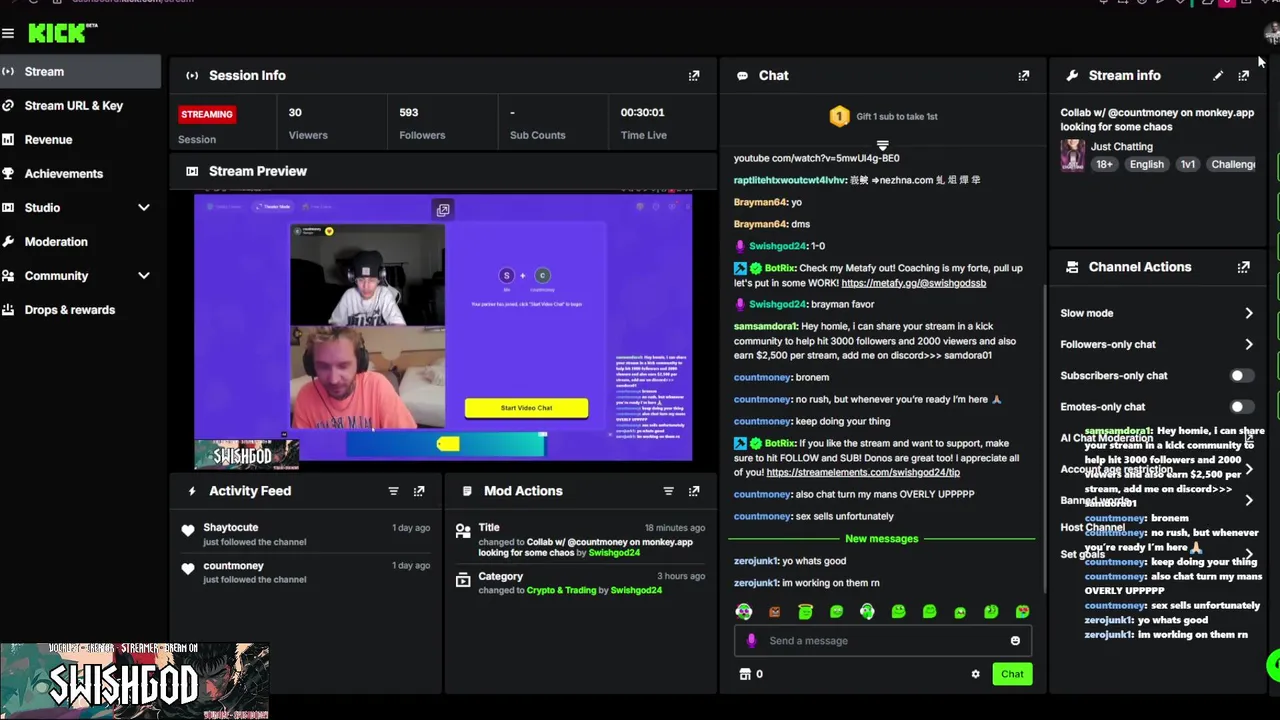Open Account age restriction arrow
The image size is (1280, 720).
(x=1249, y=469)
